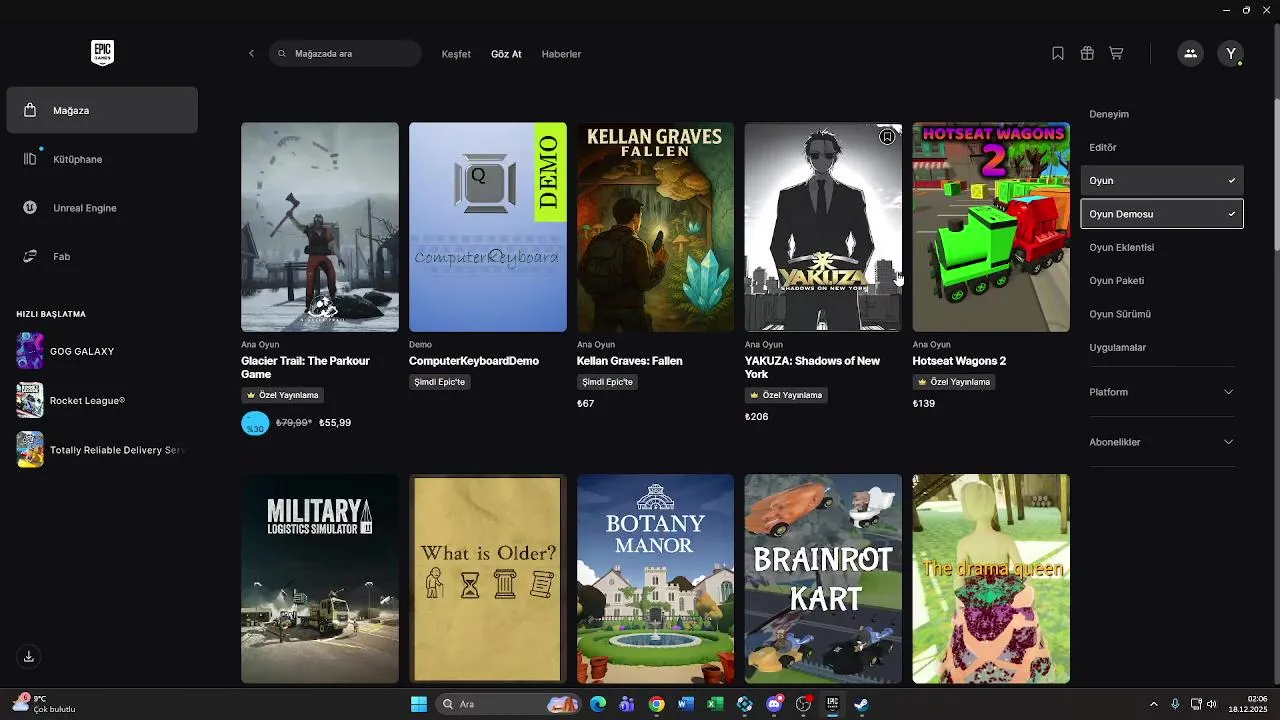1280x720 pixels.
Task: Open Excel from the taskbar
Action: click(x=715, y=704)
